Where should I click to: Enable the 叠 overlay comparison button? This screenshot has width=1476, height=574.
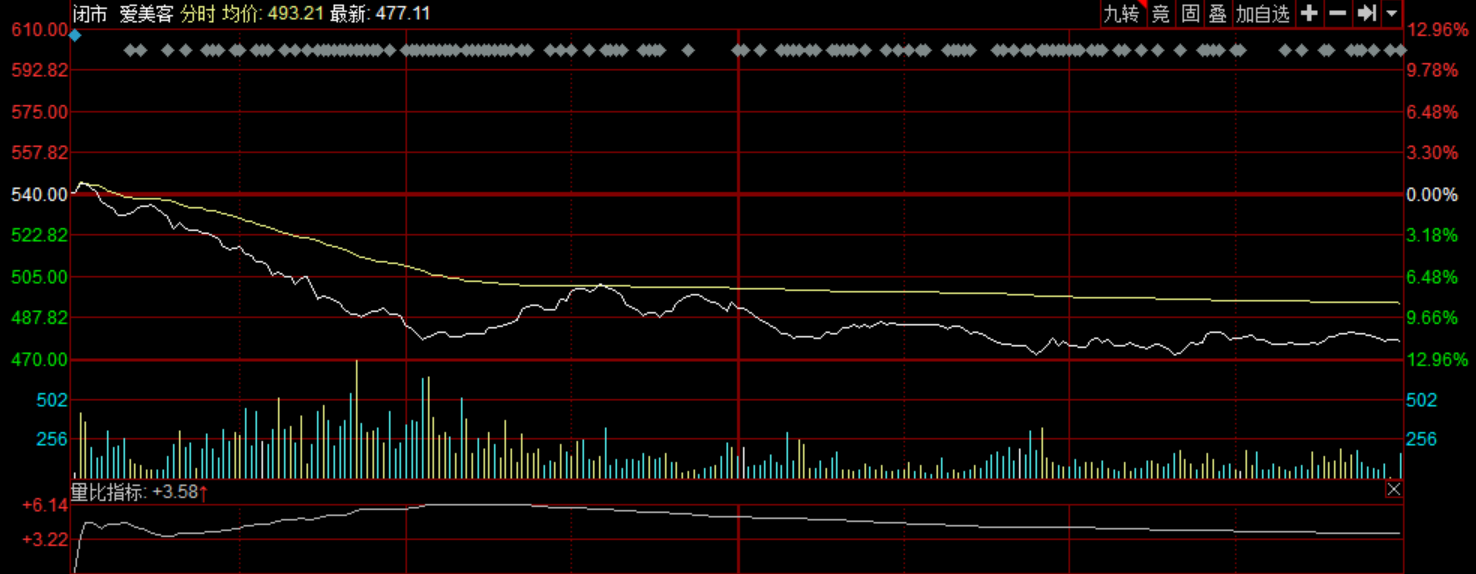pos(1217,13)
